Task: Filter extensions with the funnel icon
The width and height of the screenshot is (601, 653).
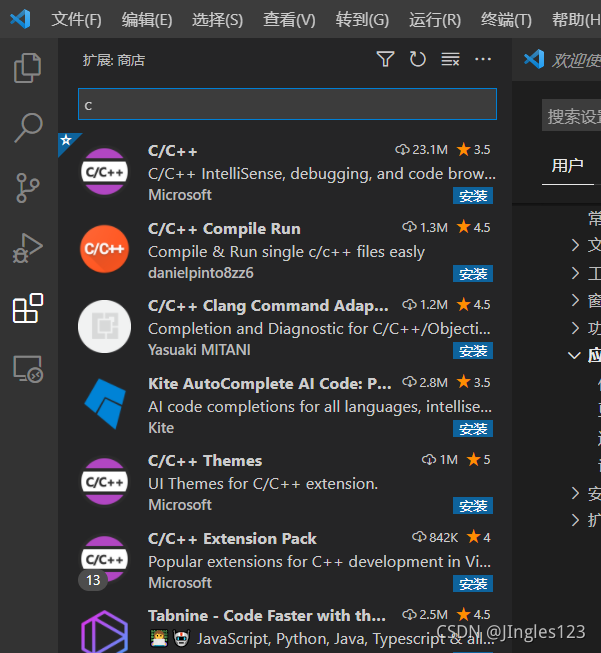Action: [x=385, y=59]
